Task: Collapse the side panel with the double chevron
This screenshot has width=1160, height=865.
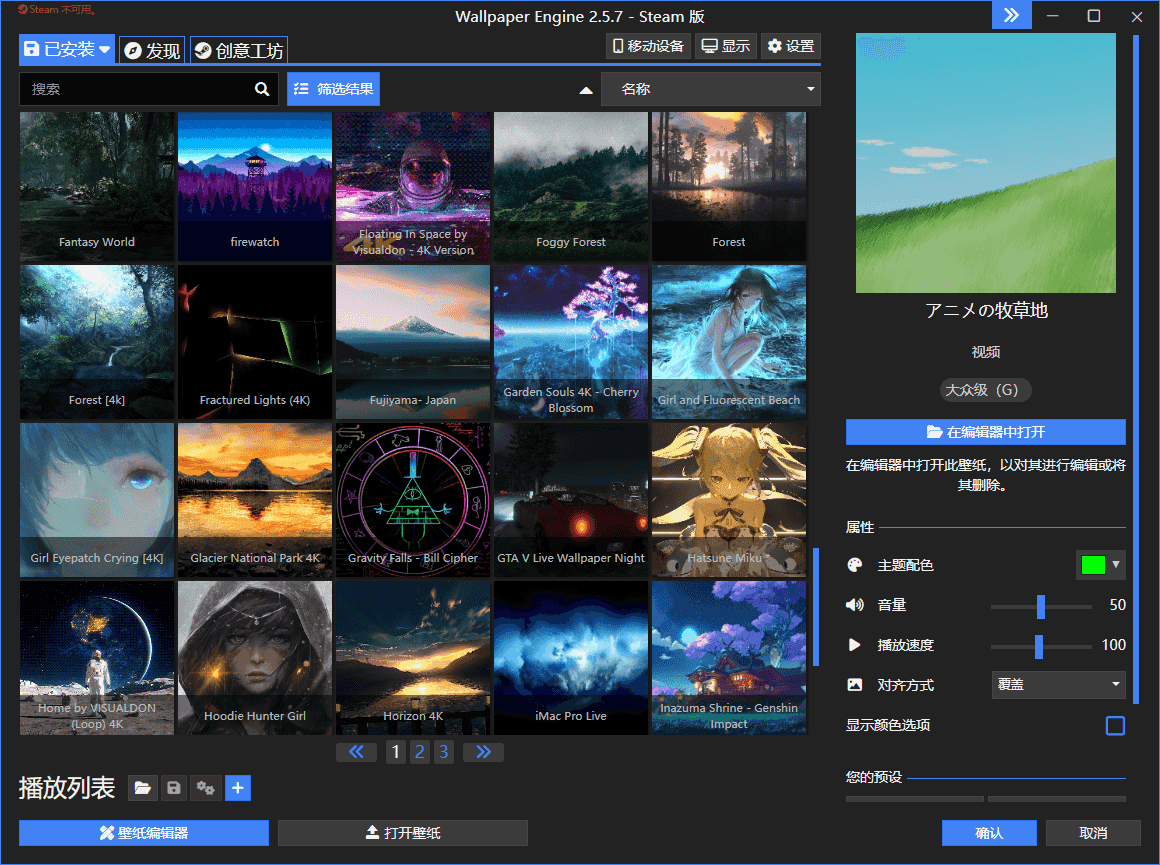Action: click(1011, 16)
